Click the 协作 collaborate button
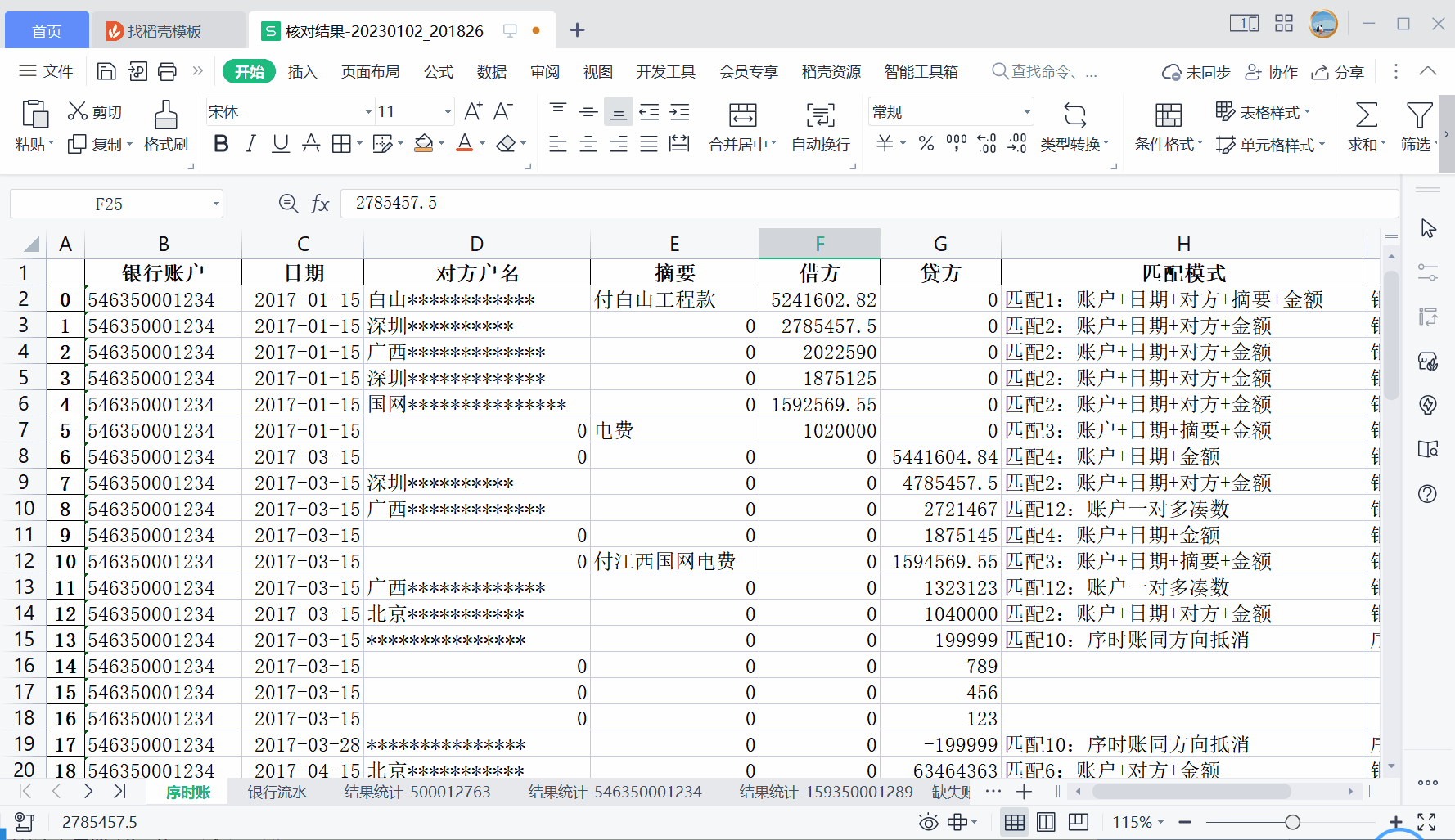Viewport: 1455px width, 840px height. tap(1271, 72)
